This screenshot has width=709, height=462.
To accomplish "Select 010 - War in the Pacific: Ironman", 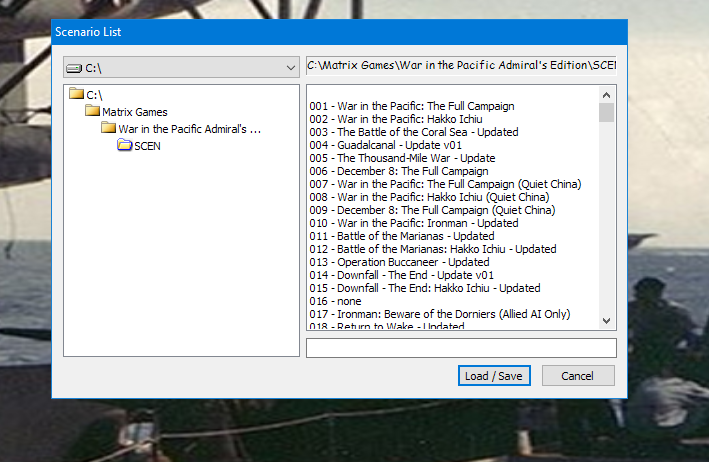I will [414, 223].
